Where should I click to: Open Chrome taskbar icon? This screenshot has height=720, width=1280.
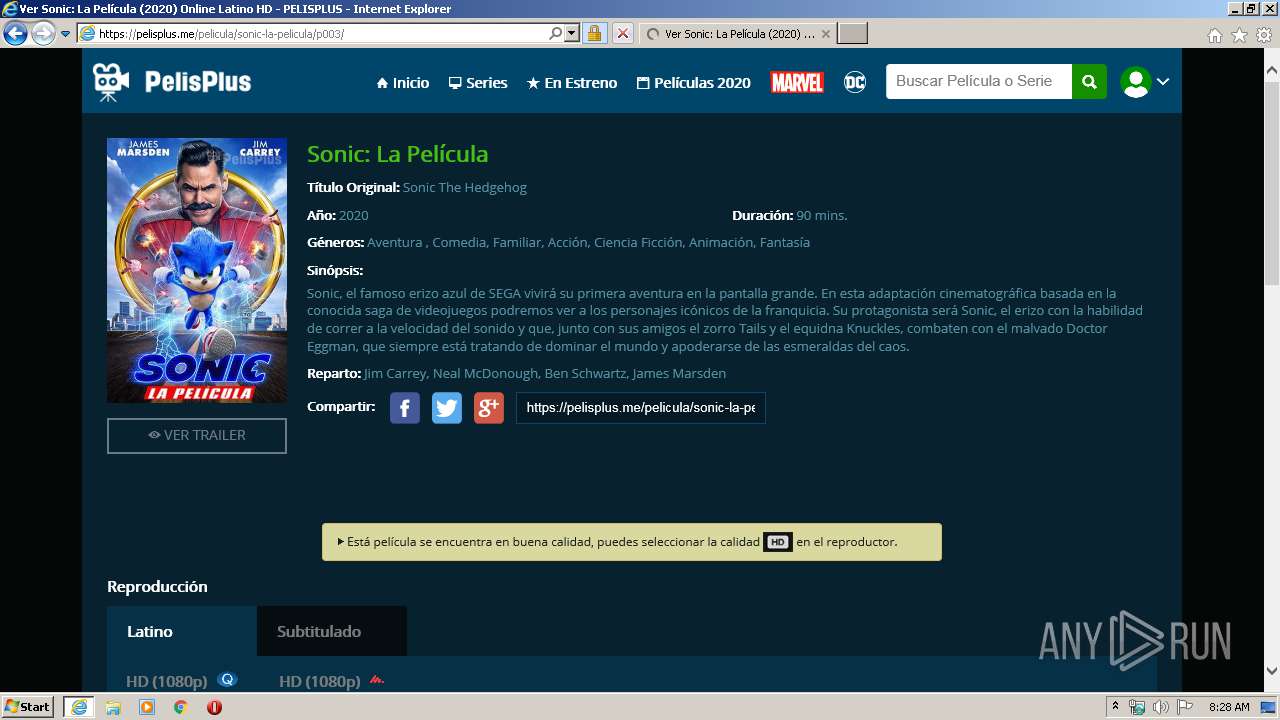tap(181, 707)
